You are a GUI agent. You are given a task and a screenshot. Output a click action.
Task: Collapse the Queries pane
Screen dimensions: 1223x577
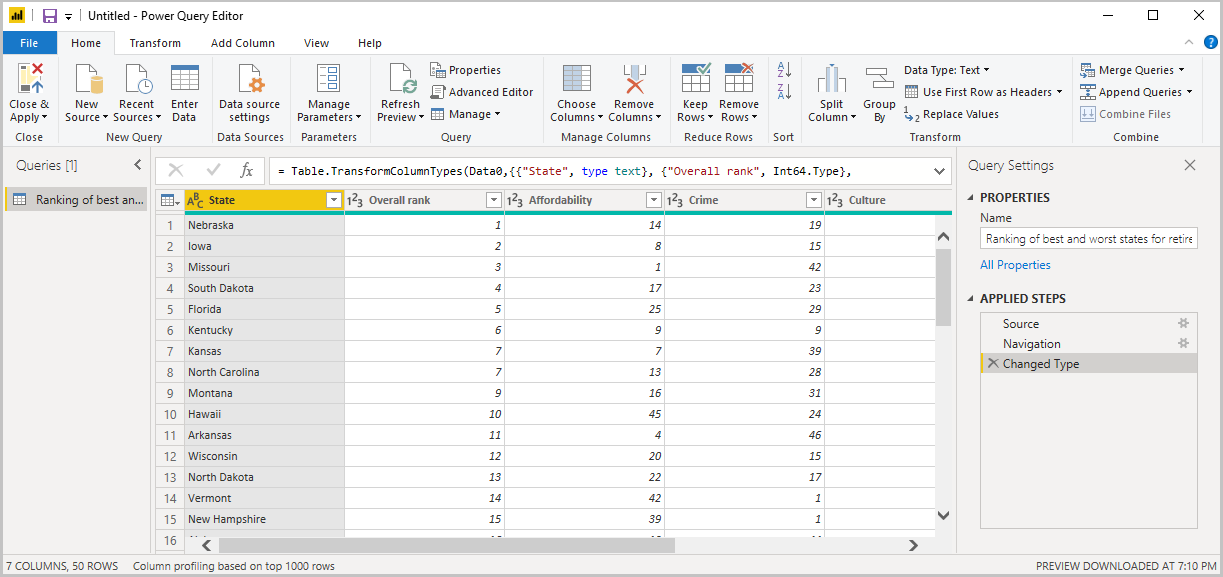pos(138,165)
